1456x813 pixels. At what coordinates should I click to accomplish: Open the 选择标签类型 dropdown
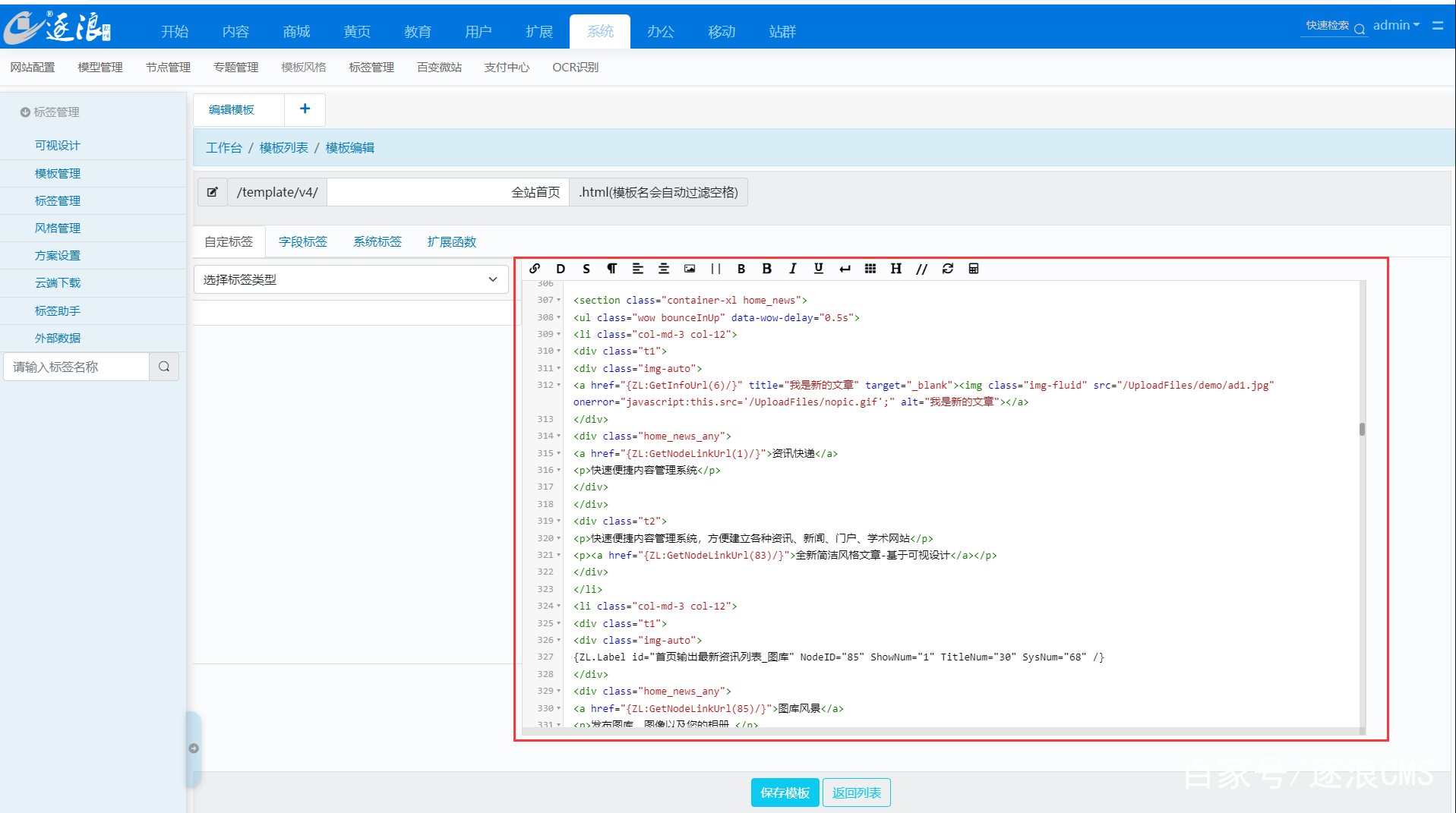coord(351,279)
